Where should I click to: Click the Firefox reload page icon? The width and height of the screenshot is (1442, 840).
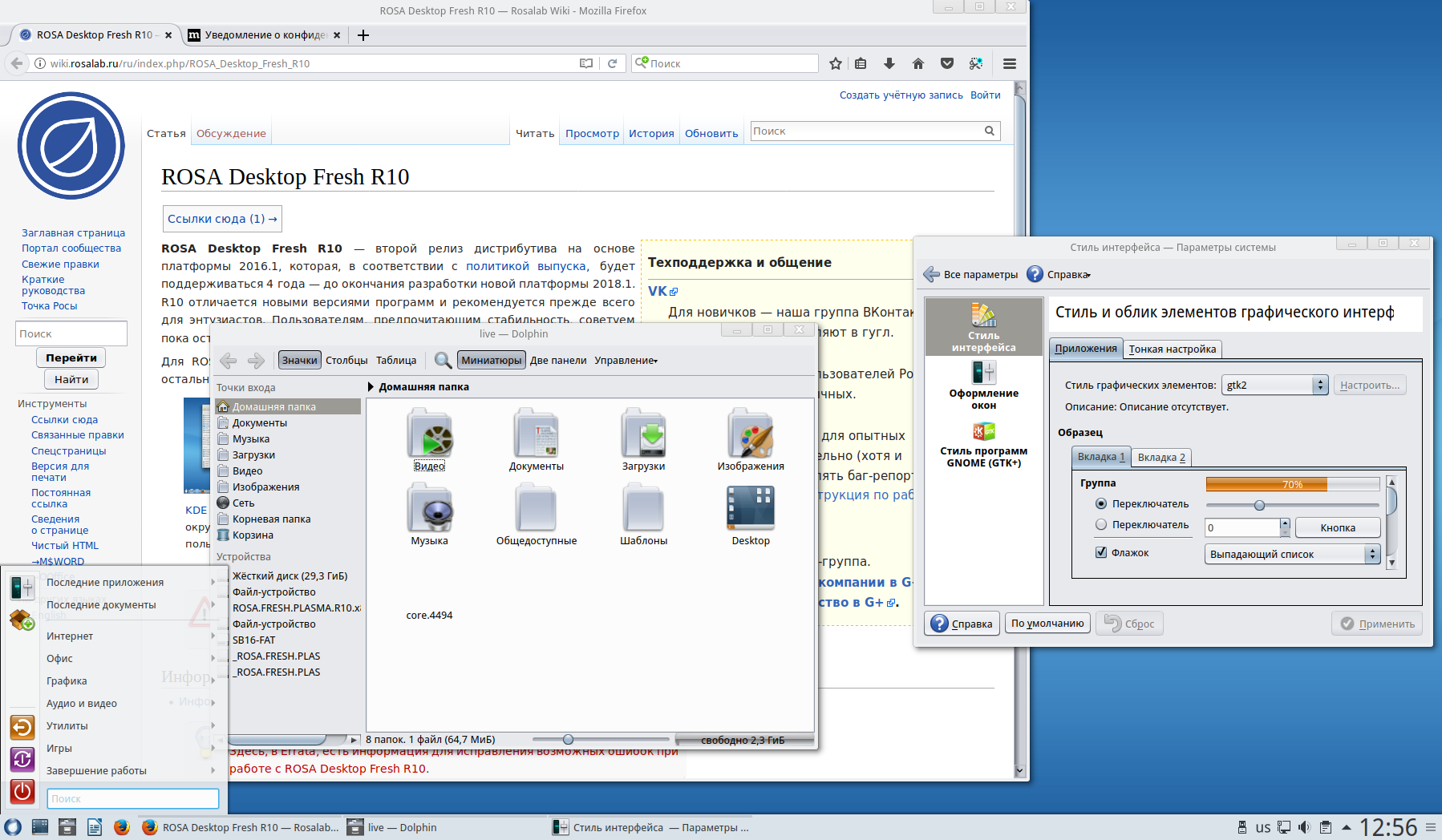(612, 63)
